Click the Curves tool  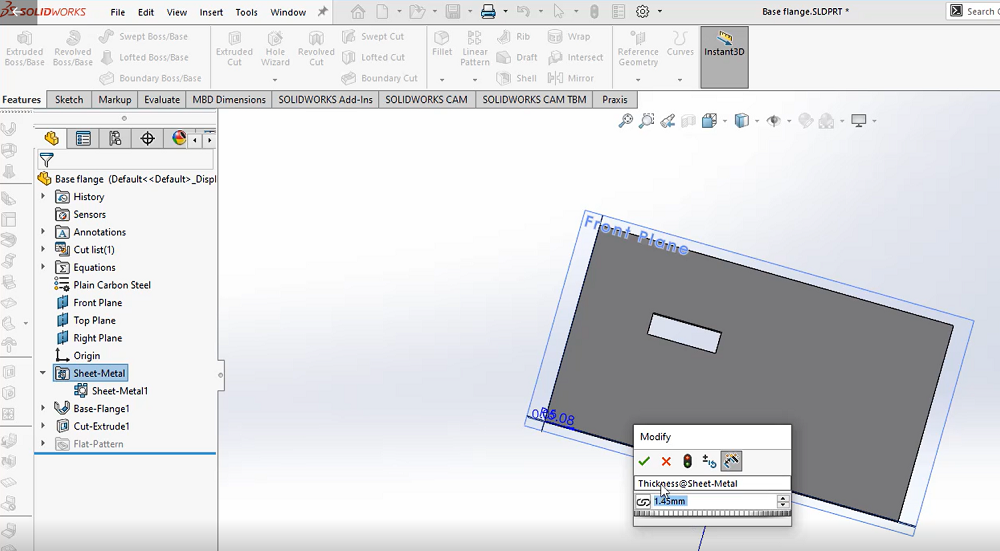pos(680,45)
